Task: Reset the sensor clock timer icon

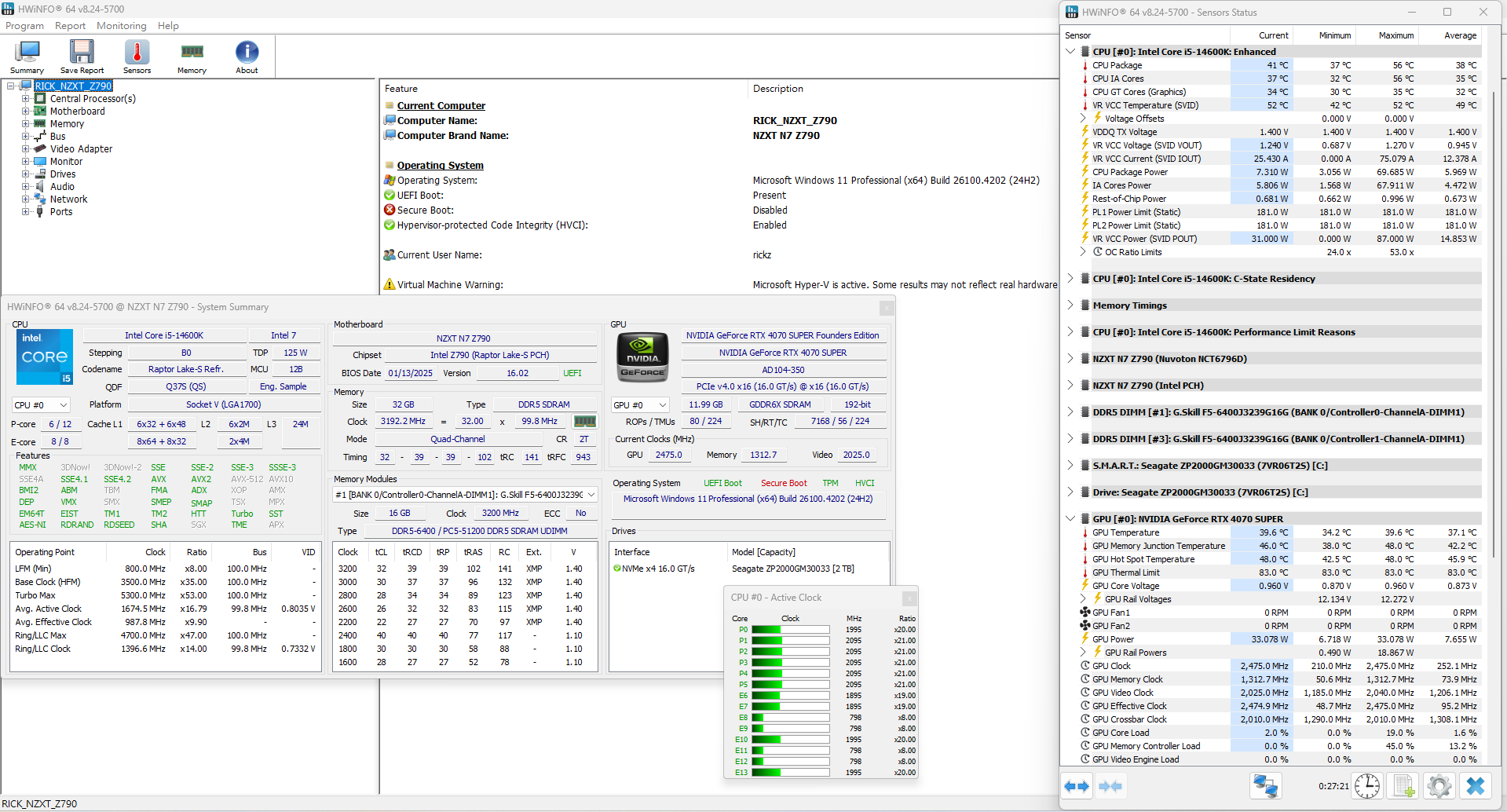Action: pyautogui.click(x=1367, y=786)
